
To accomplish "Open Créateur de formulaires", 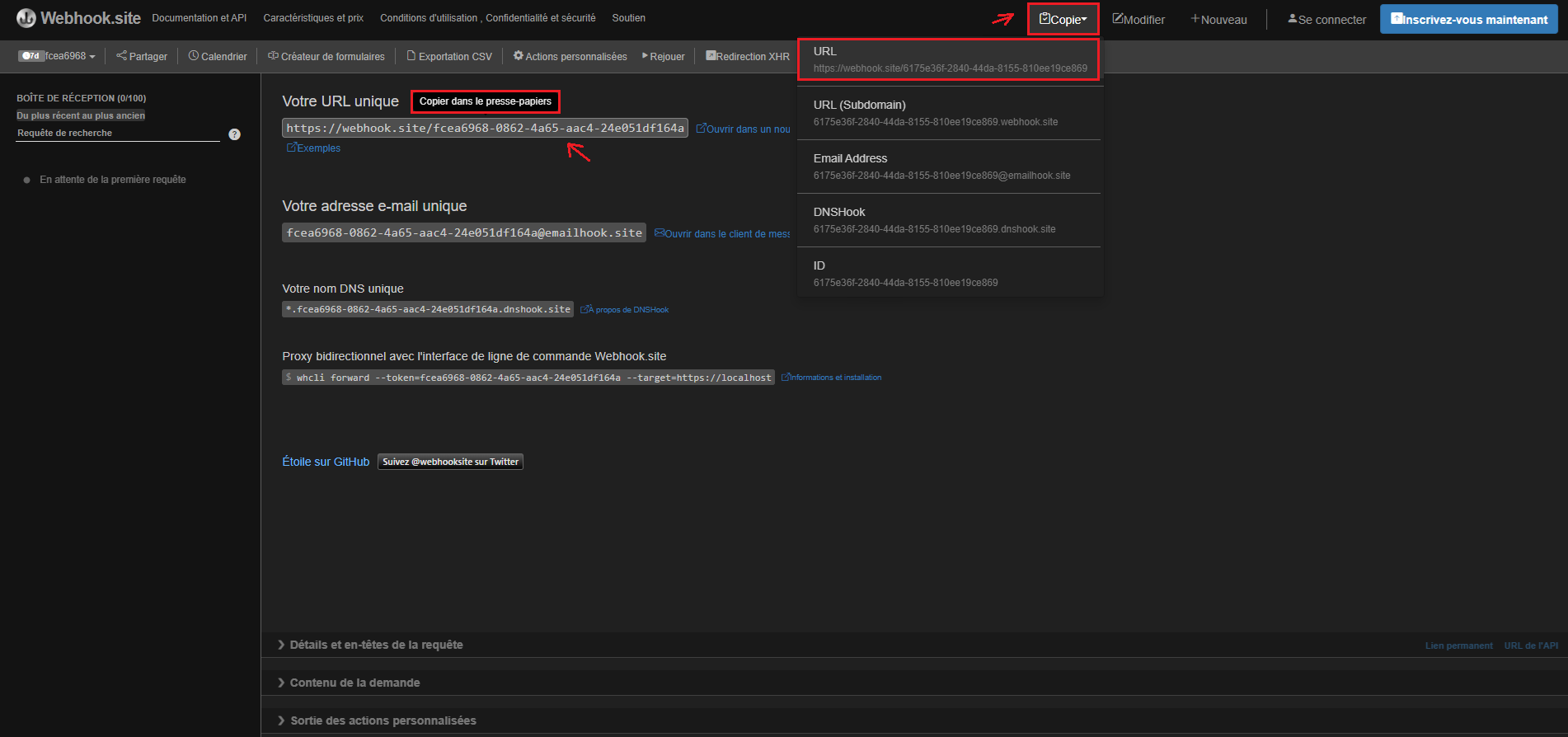I will coord(326,56).
